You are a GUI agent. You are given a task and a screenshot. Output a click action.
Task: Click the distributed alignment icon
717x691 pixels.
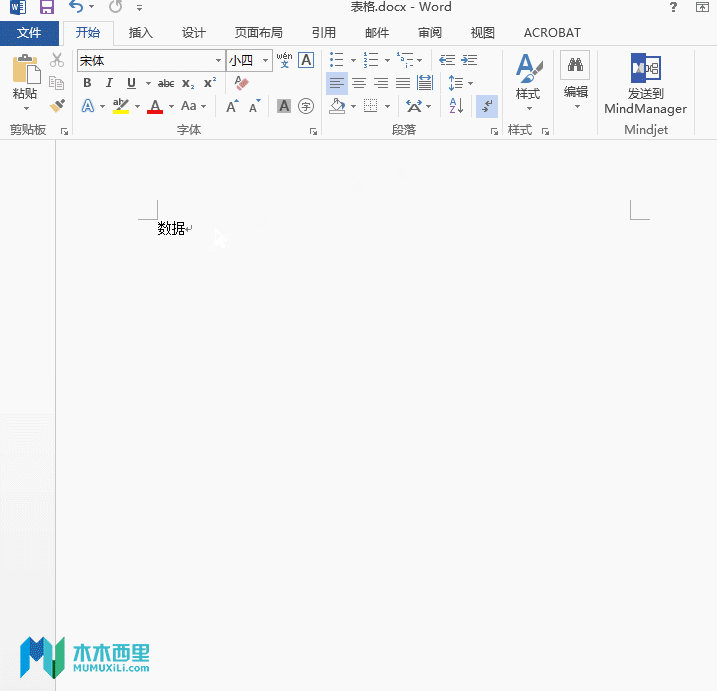click(x=425, y=83)
